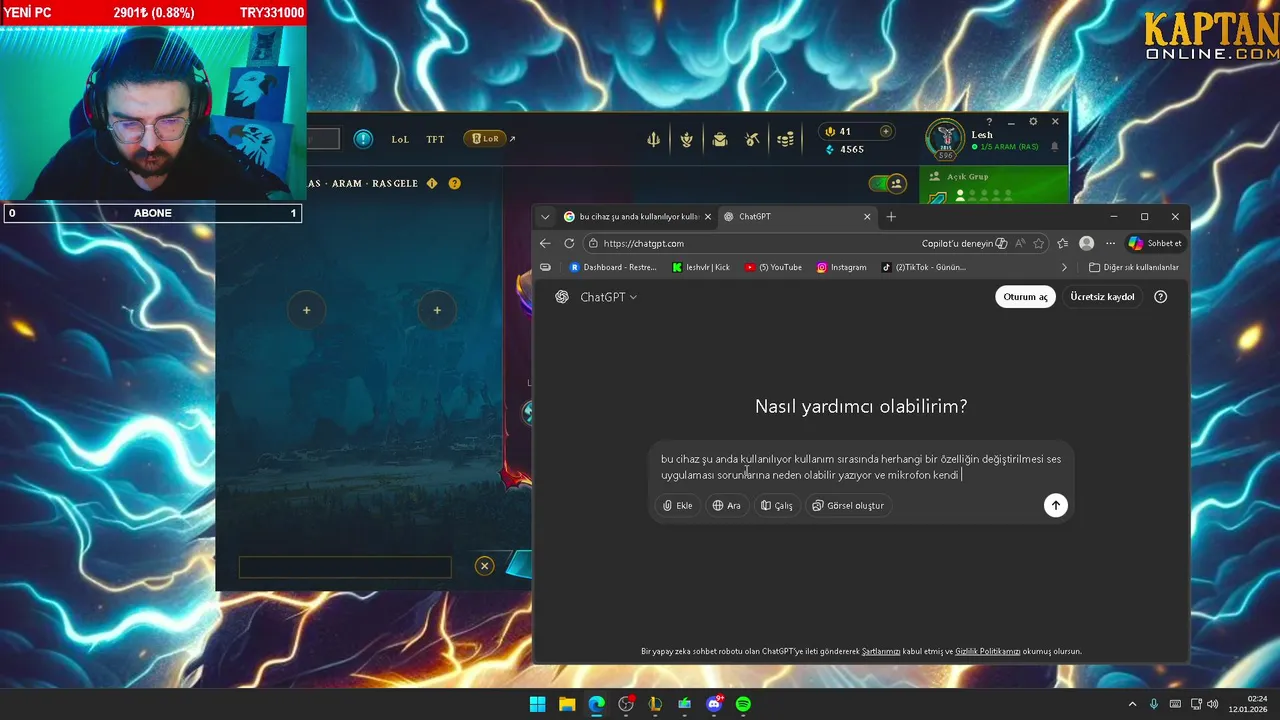Choose Görsel oluştur to create an image
Image resolution: width=1280 pixels, height=720 pixels.
click(848, 505)
